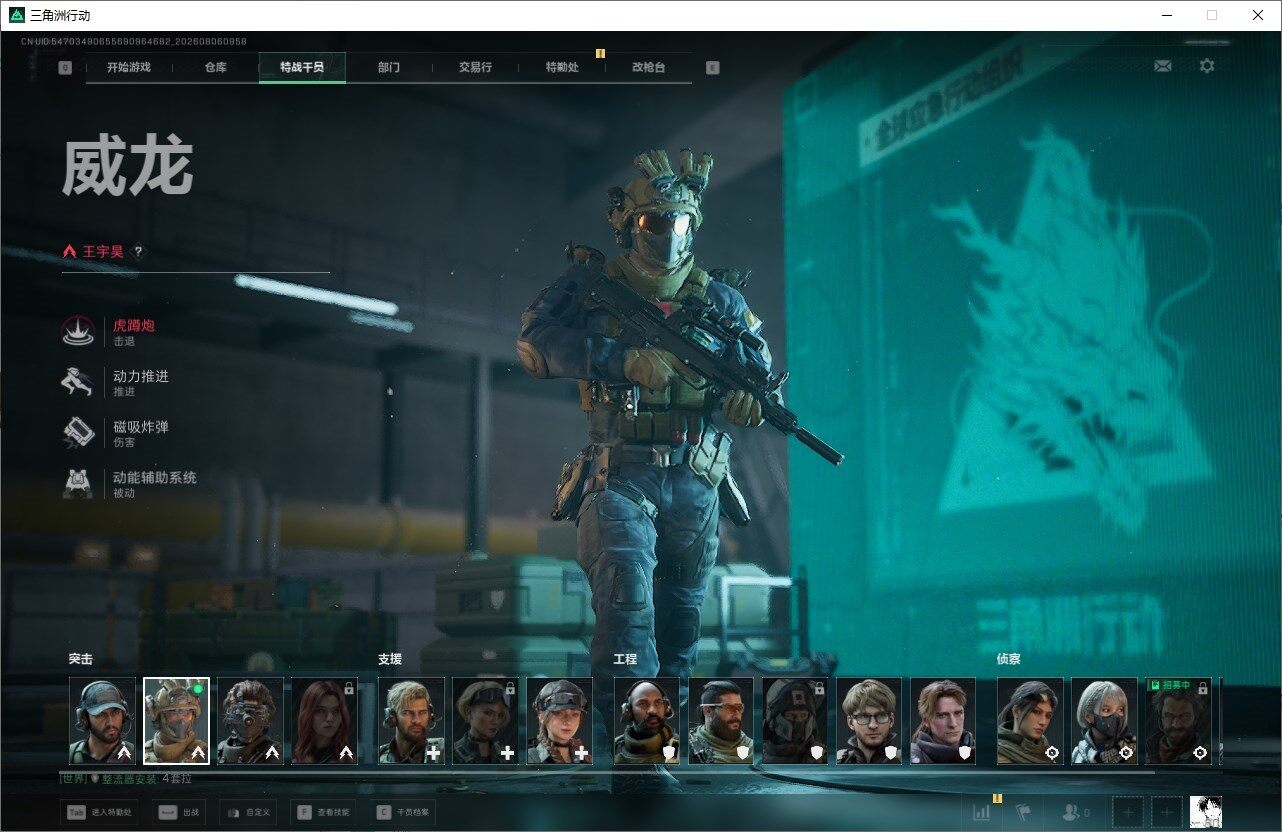Select the locked hooded engineer operator
The height and width of the screenshot is (832, 1282).
click(x=795, y=721)
